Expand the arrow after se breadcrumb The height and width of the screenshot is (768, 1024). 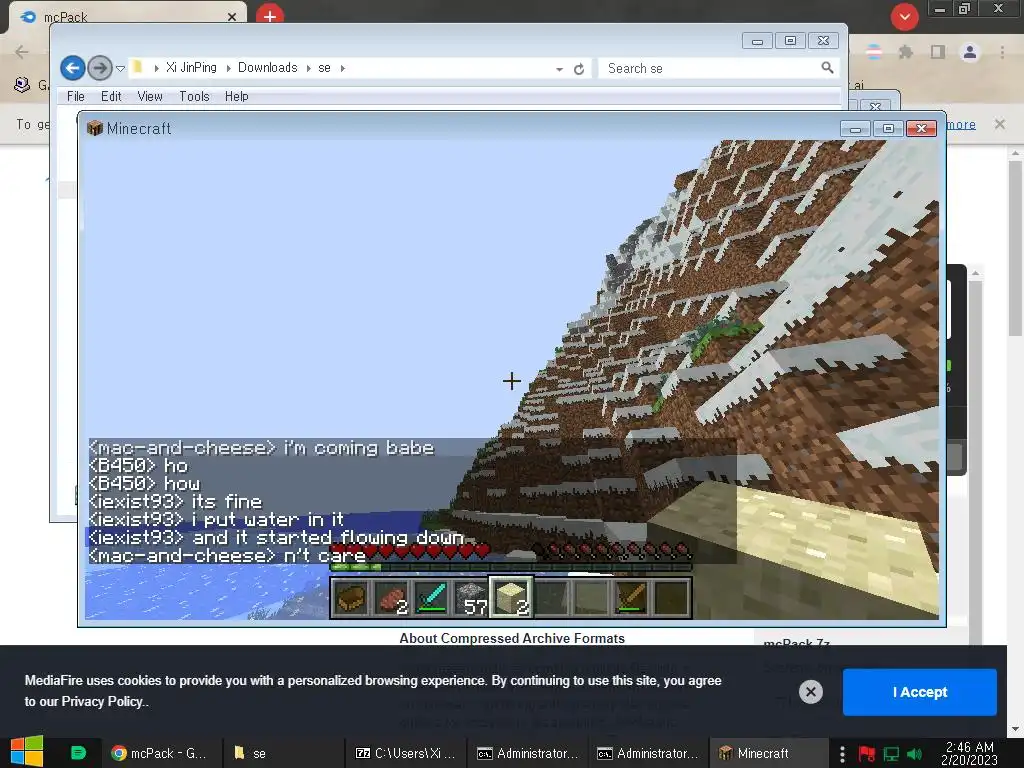[x=342, y=68]
